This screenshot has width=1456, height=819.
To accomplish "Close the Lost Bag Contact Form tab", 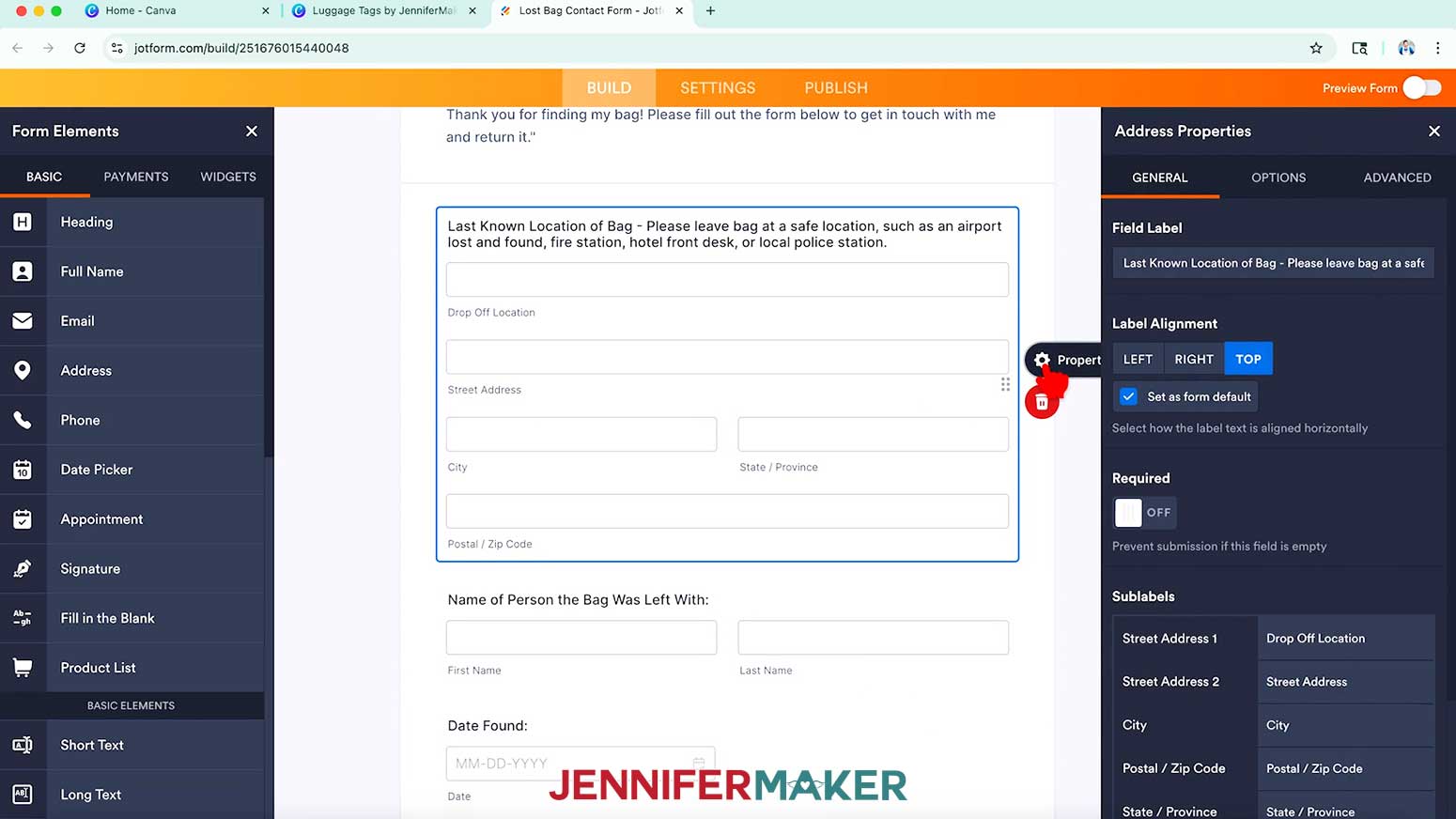I will point(679,10).
